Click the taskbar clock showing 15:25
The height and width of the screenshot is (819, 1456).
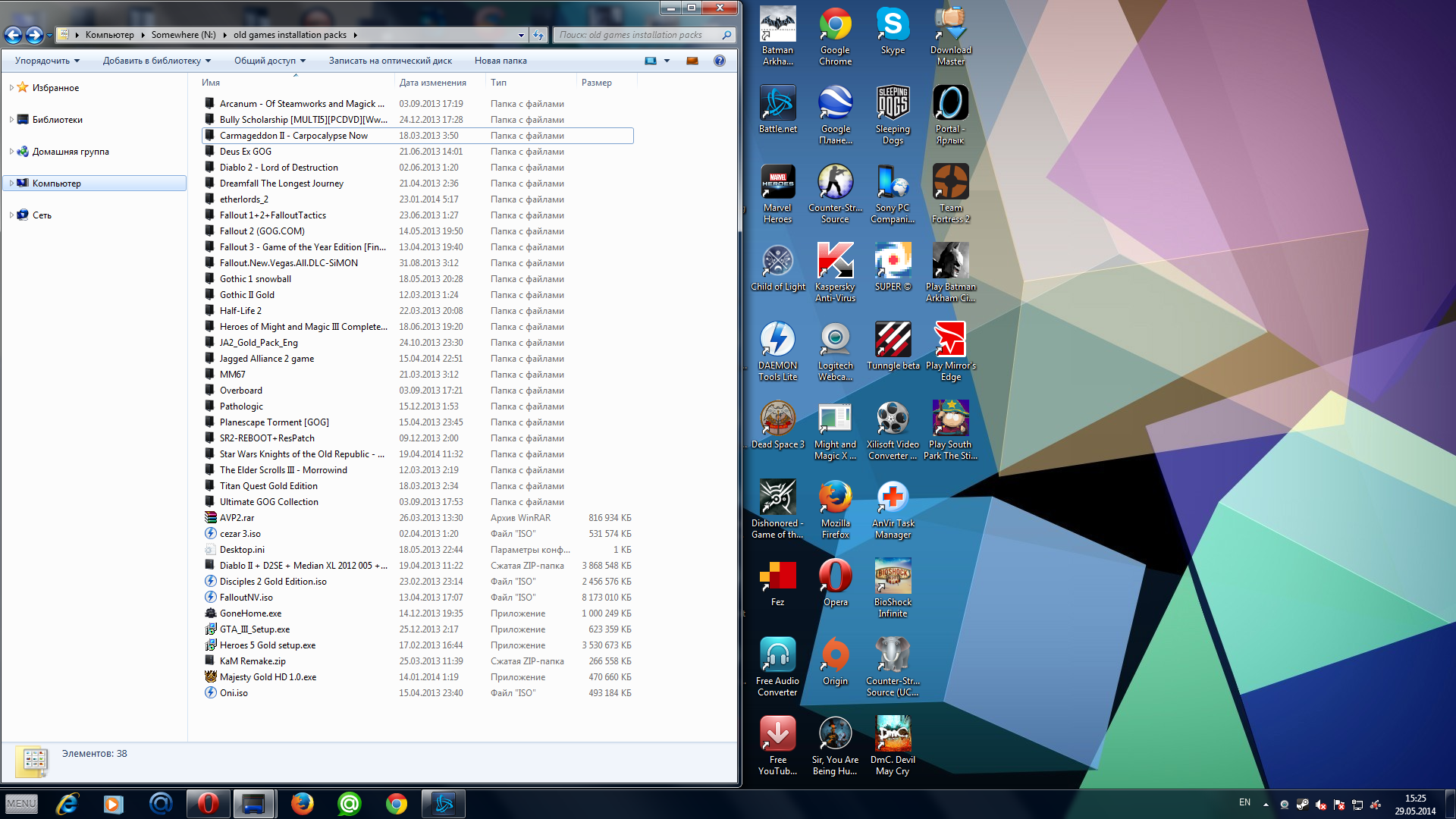pos(1415,804)
